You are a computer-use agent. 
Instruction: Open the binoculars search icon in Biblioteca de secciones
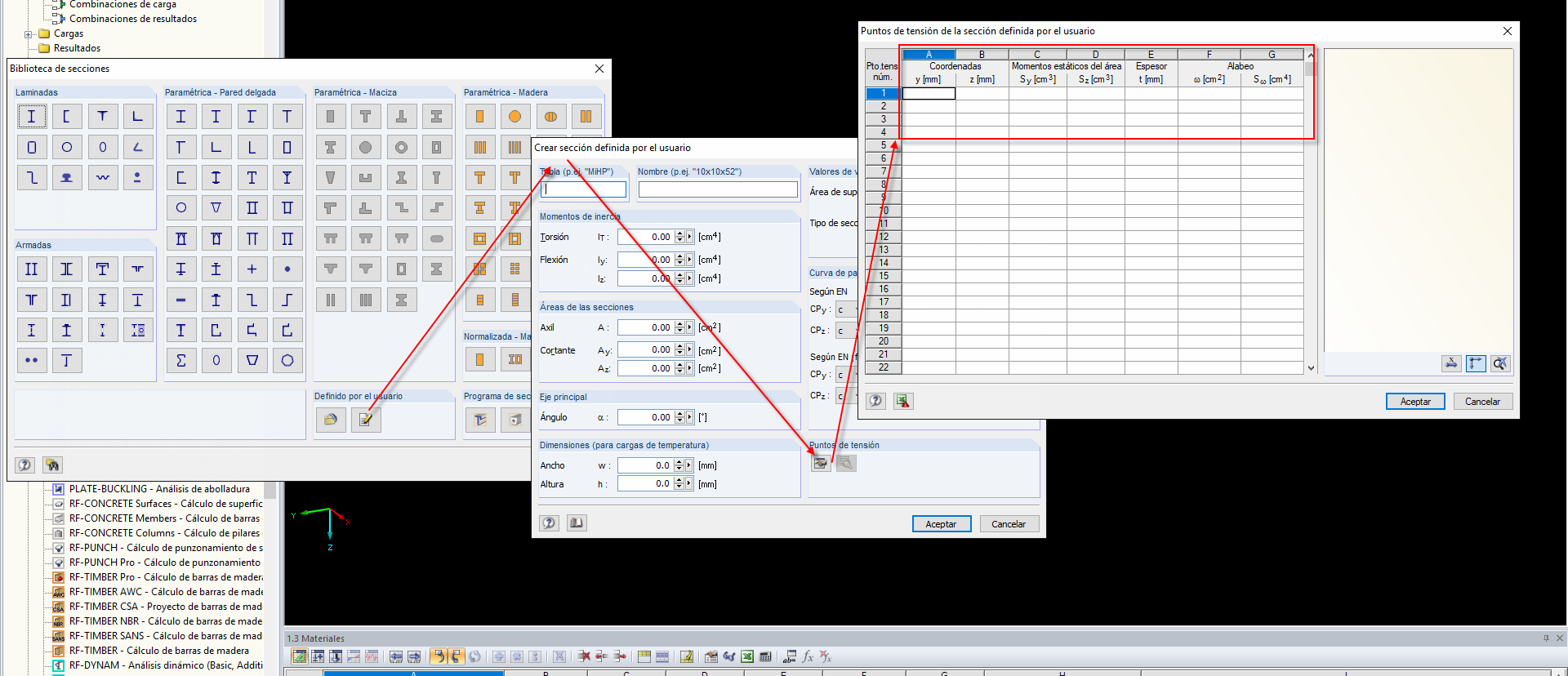pyautogui.click(x=52, y=465)
